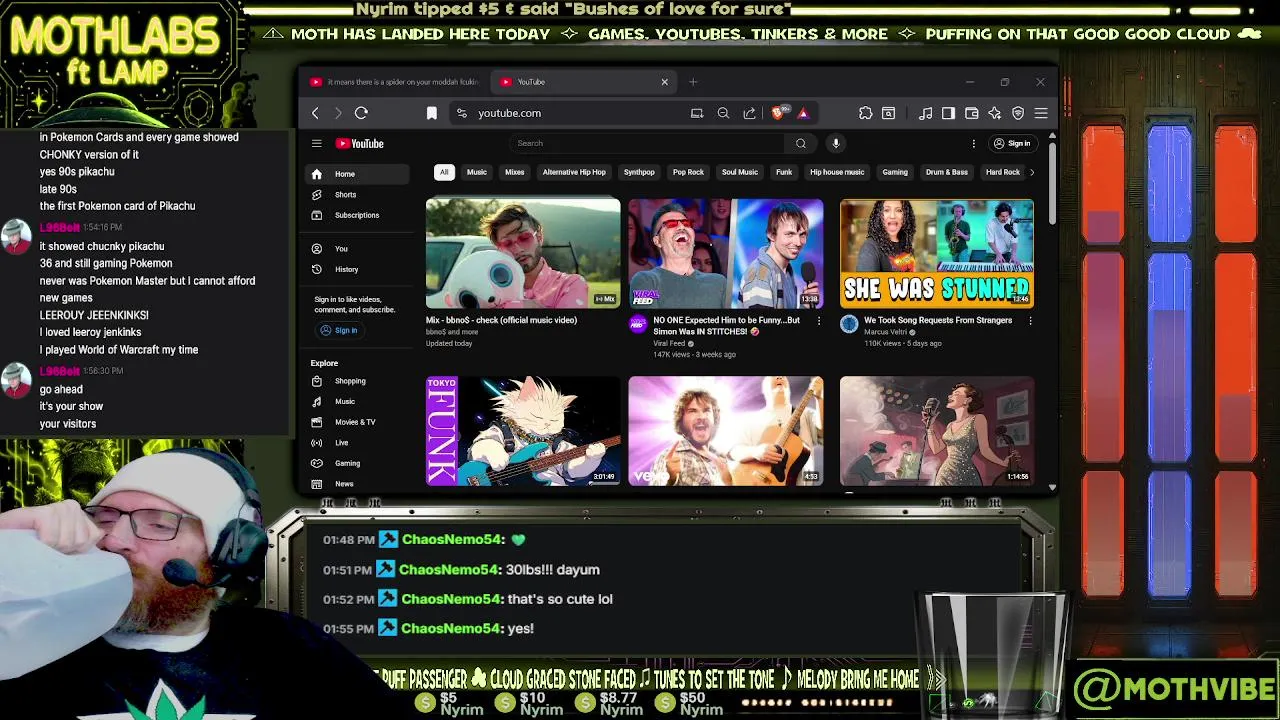Start voice search with the microphone icon
This screenshot has height=720, width=1280.
coord(836,143)
